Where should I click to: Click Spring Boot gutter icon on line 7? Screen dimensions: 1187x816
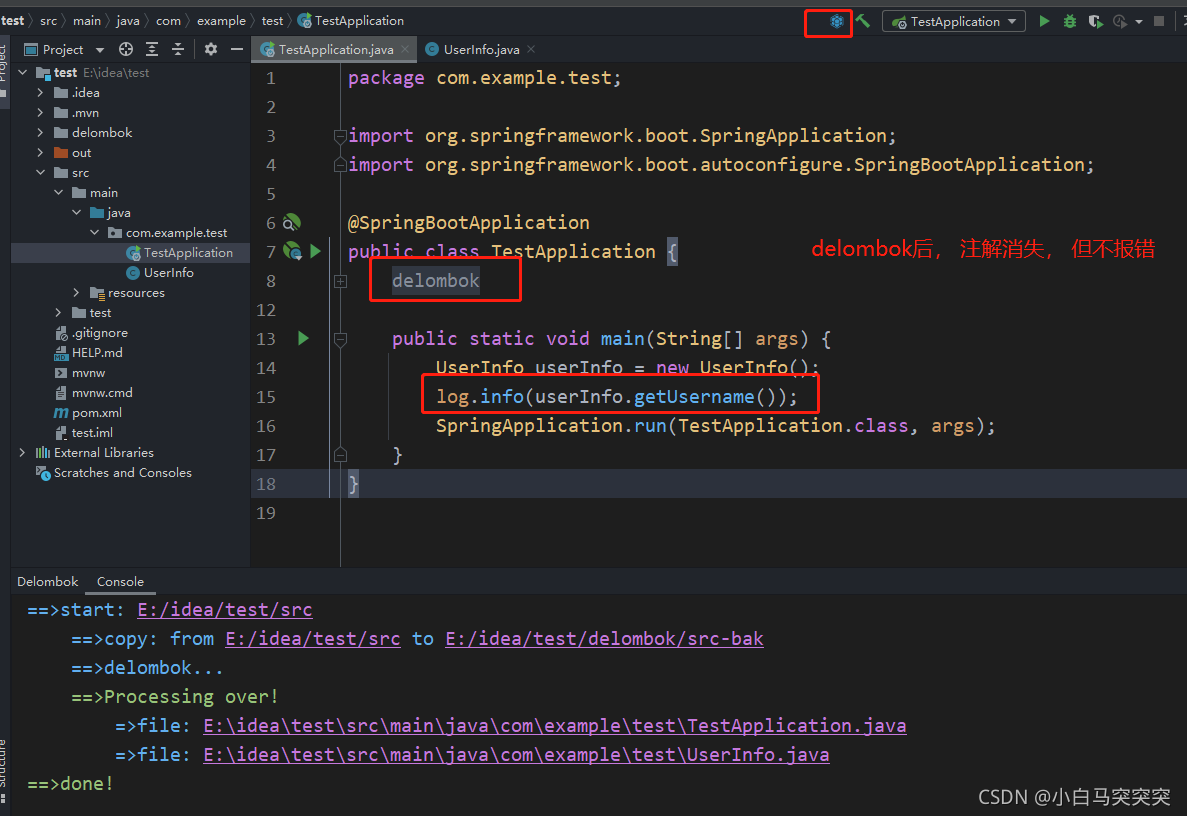(292, 251)
